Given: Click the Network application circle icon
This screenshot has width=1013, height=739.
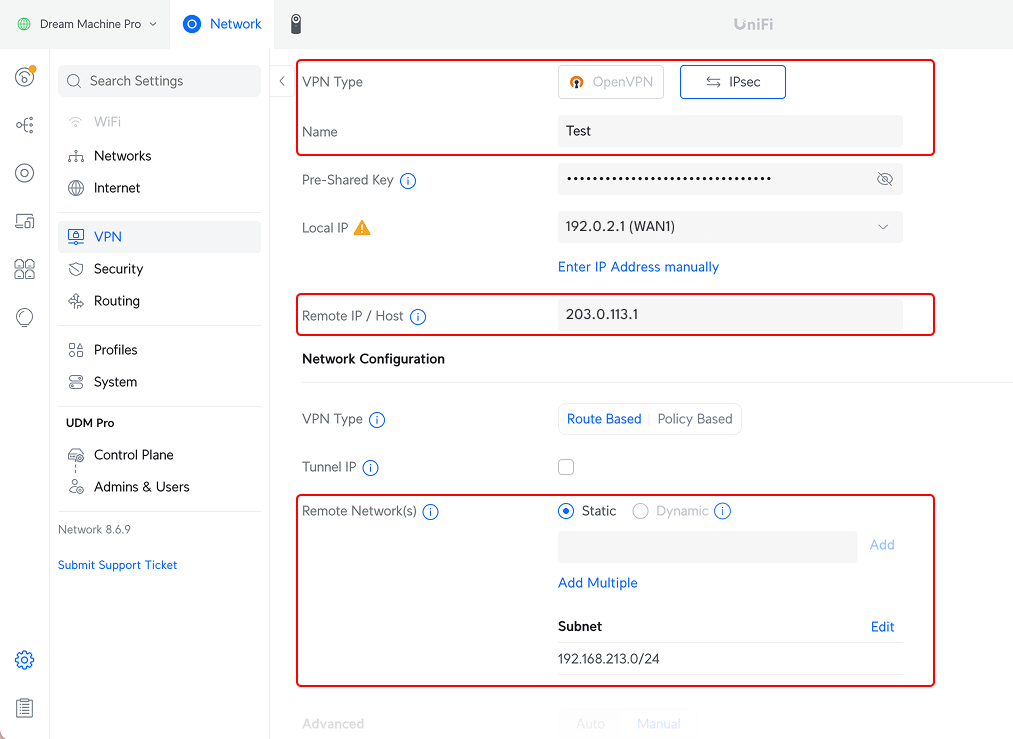Looking at the screenshot, I should [192, 24].
